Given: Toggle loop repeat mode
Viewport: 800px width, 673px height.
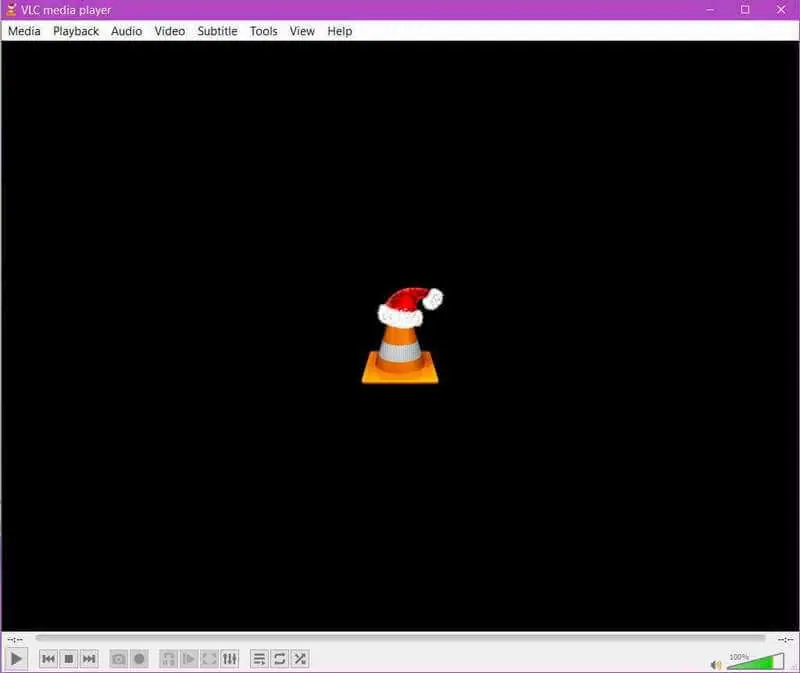Looking at the screenshot, I should (x=280, y=659).
